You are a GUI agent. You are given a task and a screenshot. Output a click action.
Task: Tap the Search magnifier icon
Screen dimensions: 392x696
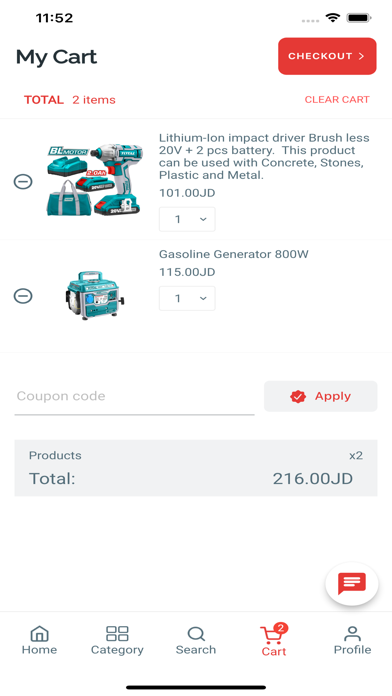(x=196, y=633)
